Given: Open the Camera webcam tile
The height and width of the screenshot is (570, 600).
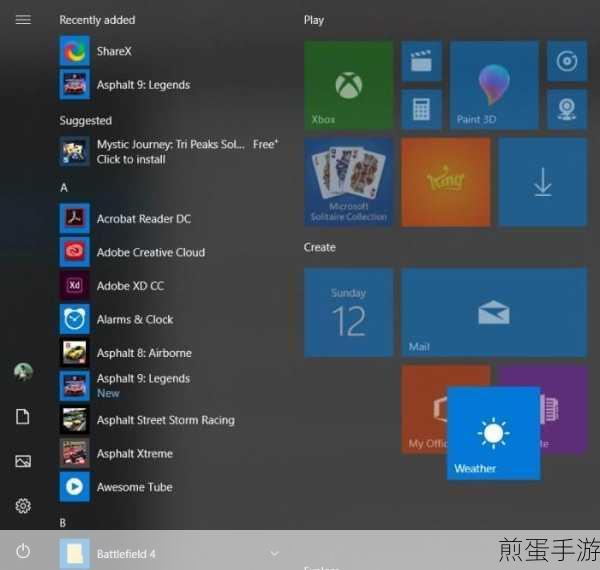Looking at the screenshot, I should (x=567, y=110).
